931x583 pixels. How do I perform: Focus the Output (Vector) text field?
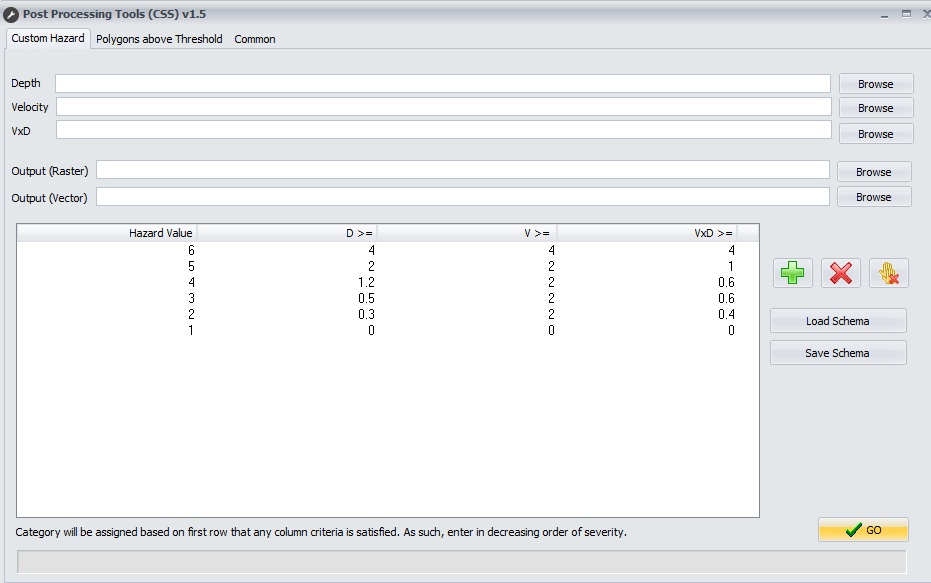click(462, 197)
